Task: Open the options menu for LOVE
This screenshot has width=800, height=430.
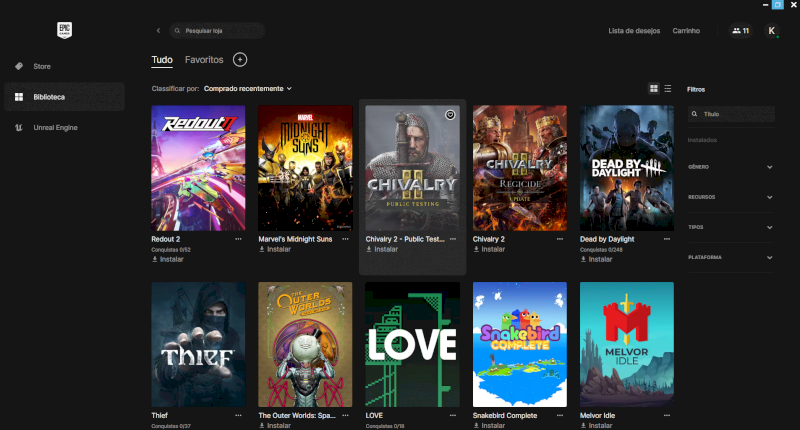Action: pos(453,415)
